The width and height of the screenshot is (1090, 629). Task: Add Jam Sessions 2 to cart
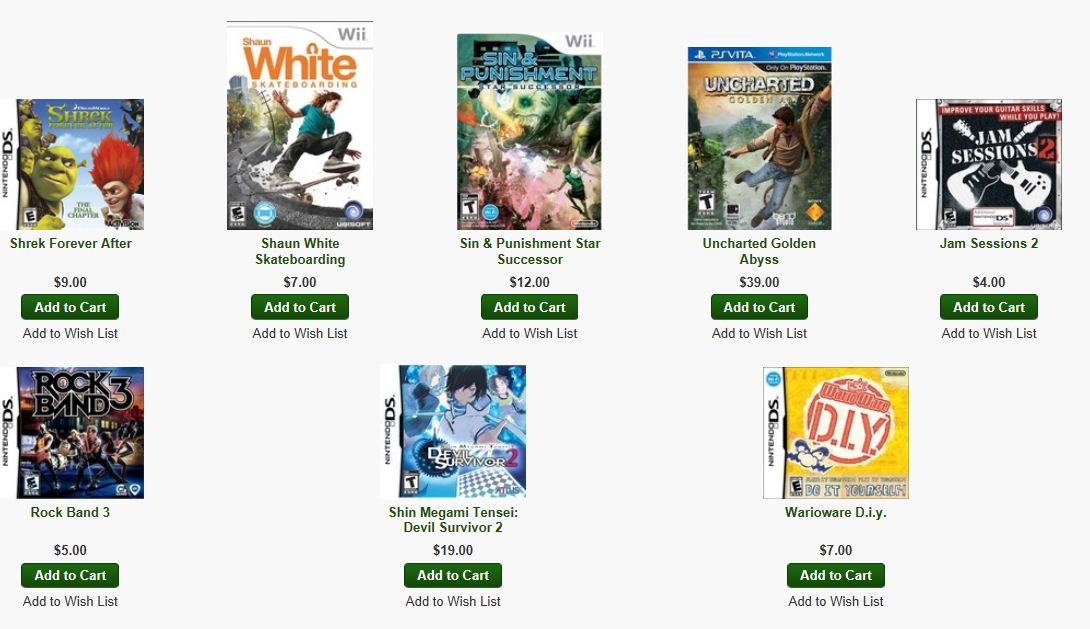click(989, 307)
